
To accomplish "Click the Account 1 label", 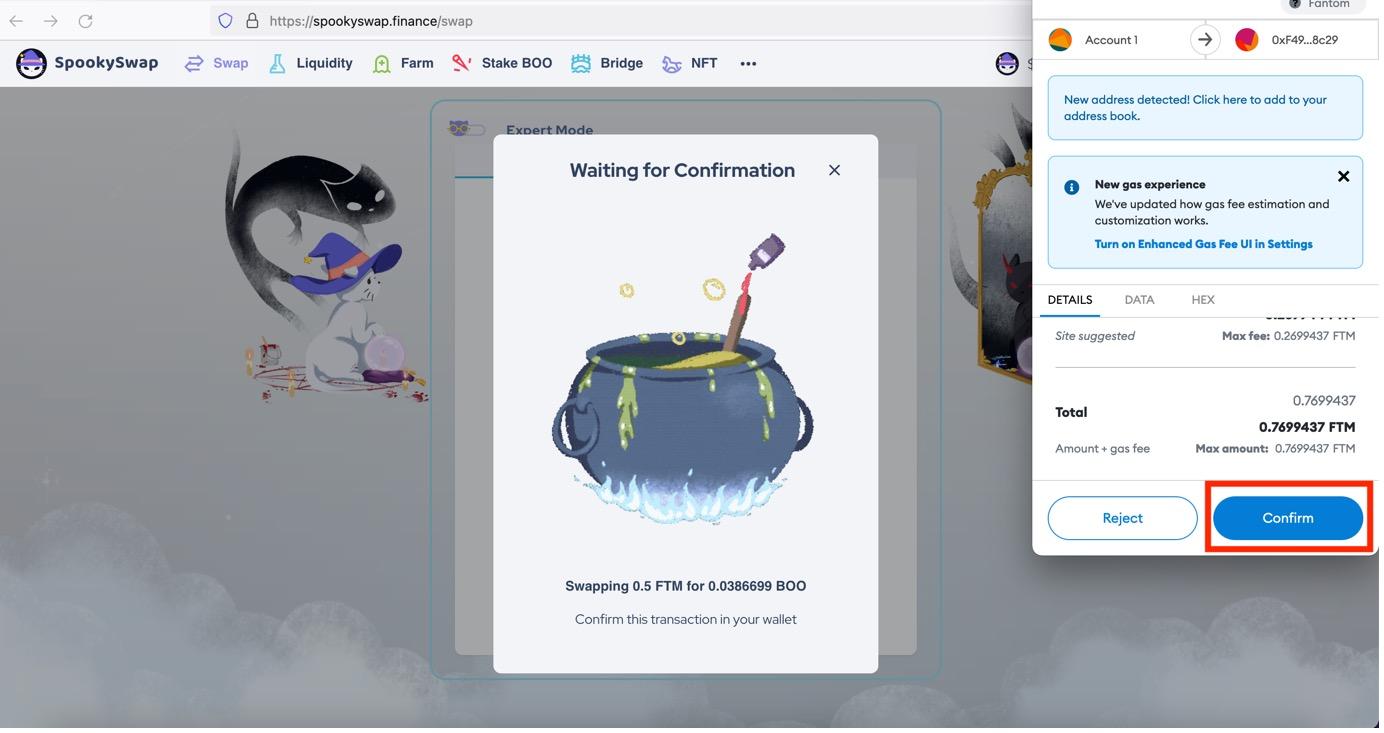I will click(1111, 40).
